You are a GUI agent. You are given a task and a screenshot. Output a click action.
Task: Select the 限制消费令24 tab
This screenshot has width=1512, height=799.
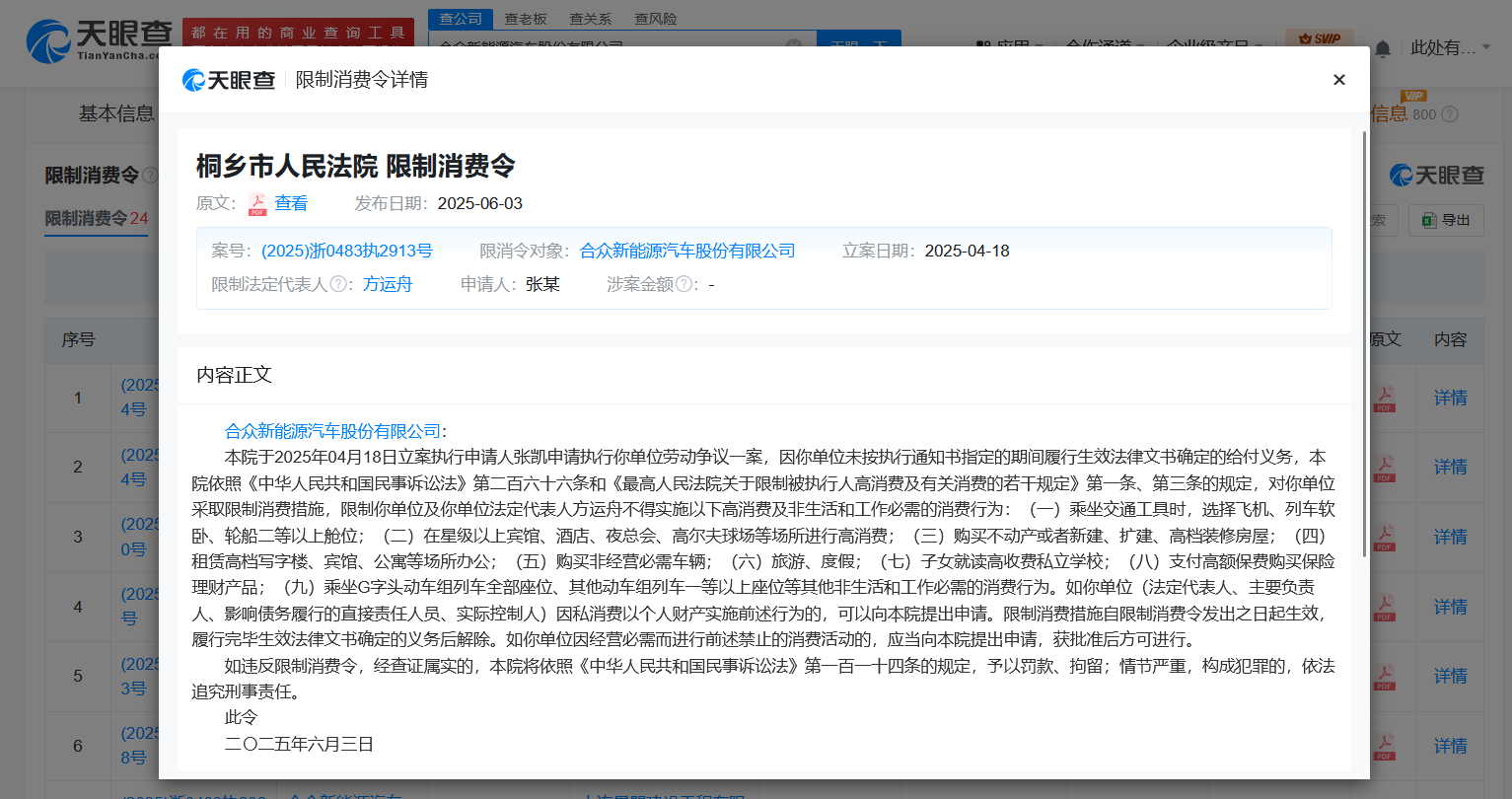96,218
